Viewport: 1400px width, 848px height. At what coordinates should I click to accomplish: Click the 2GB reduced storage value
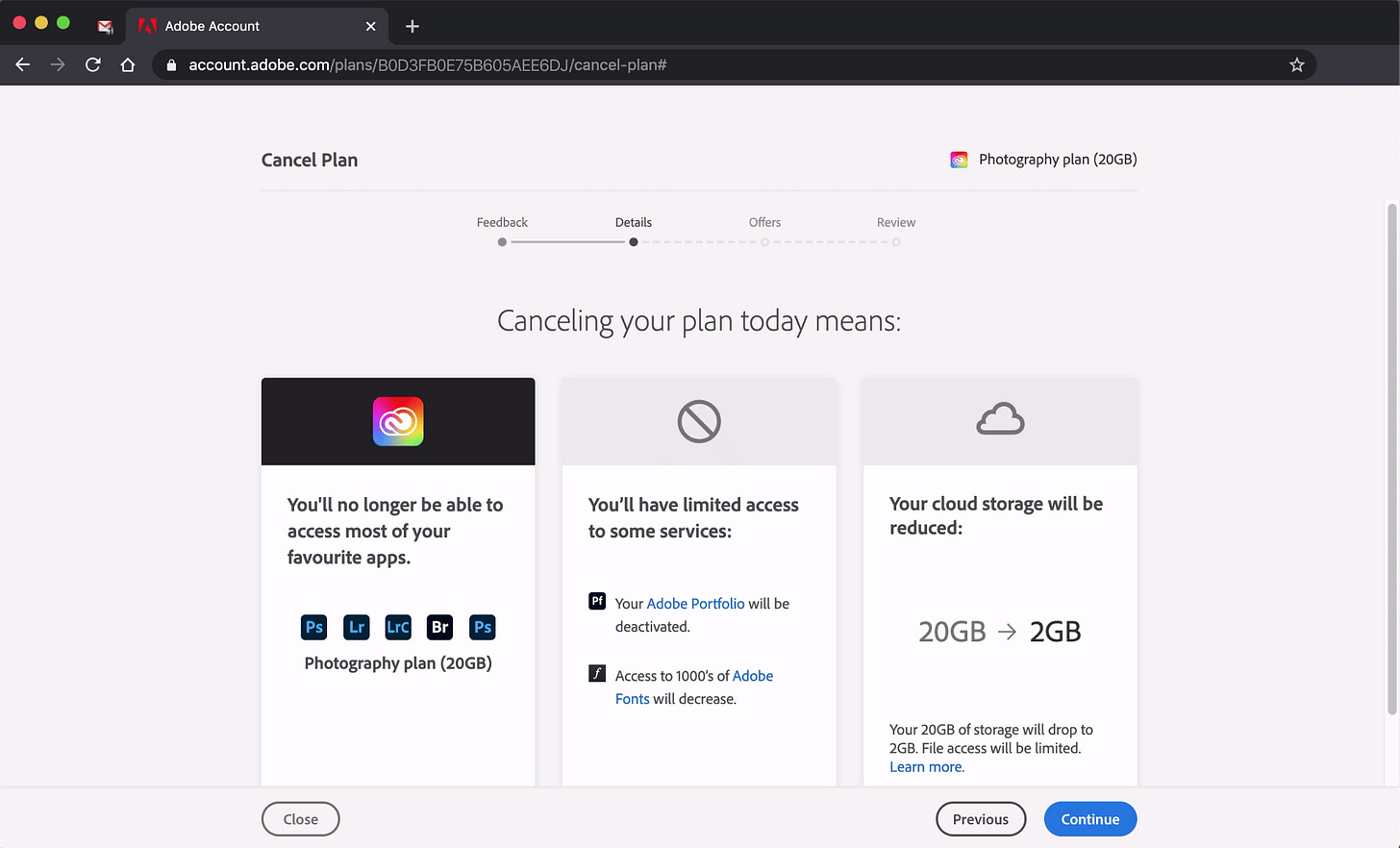click(x=1055, y=632)
